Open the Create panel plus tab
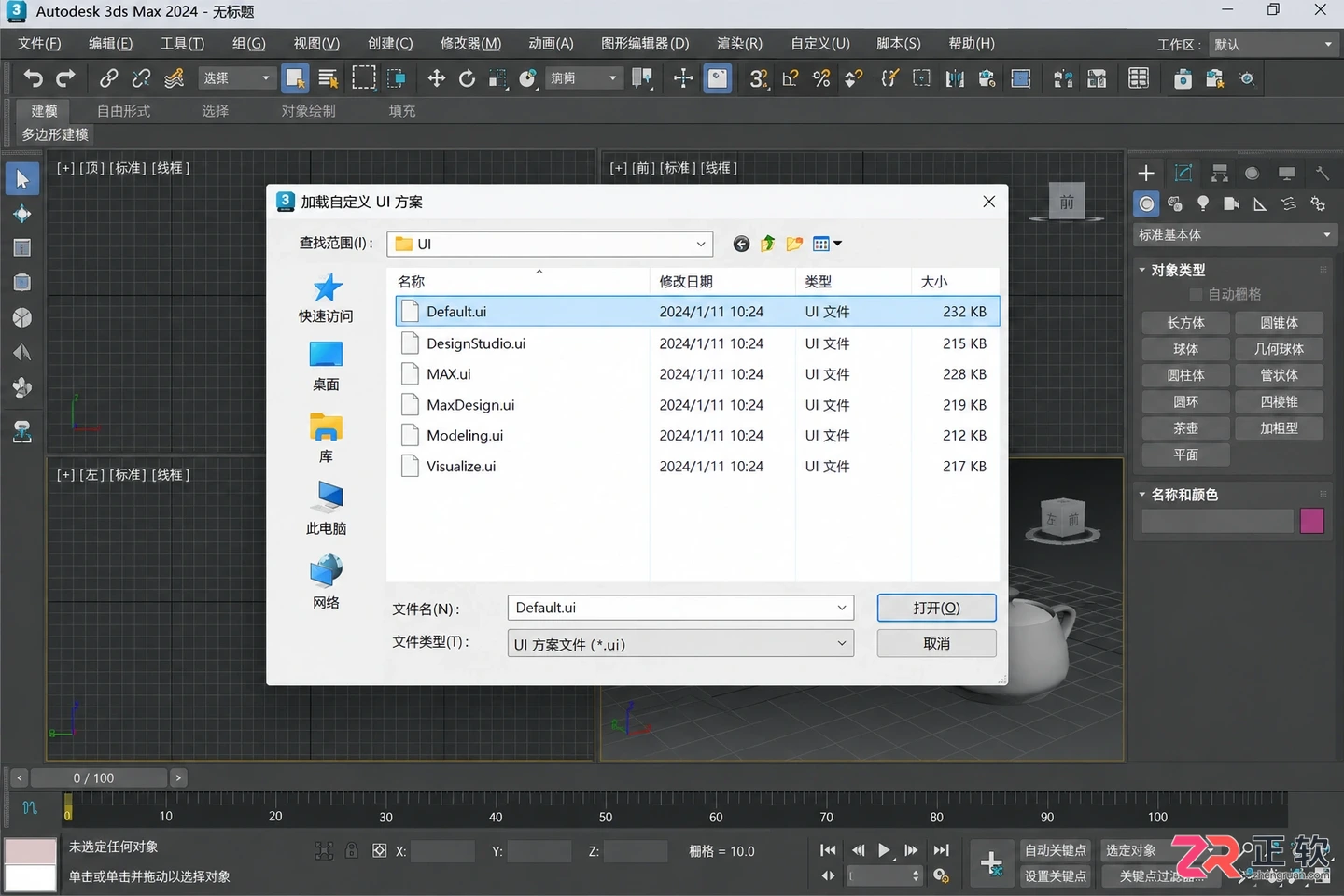This screenshot has height=896, width=1344. point(1146,174)
